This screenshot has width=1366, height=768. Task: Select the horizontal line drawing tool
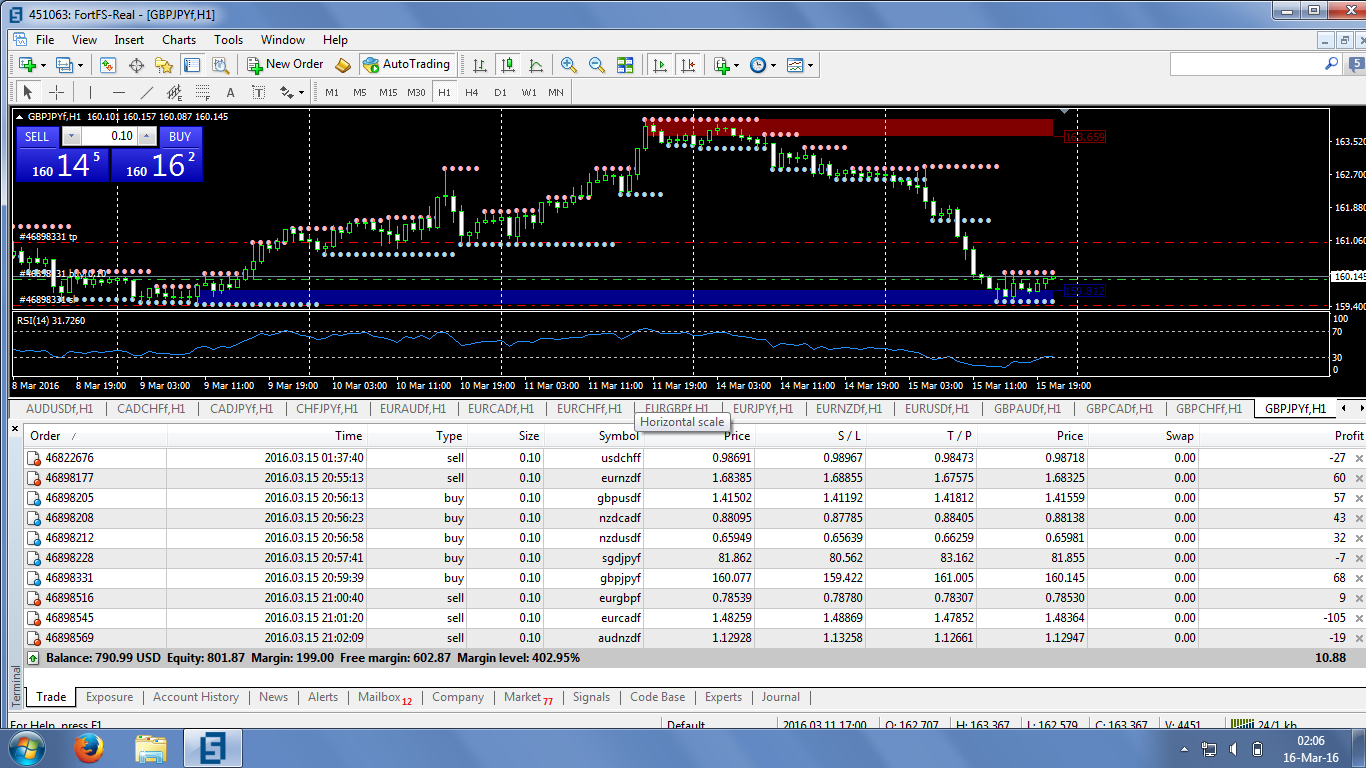pos(118,92)
